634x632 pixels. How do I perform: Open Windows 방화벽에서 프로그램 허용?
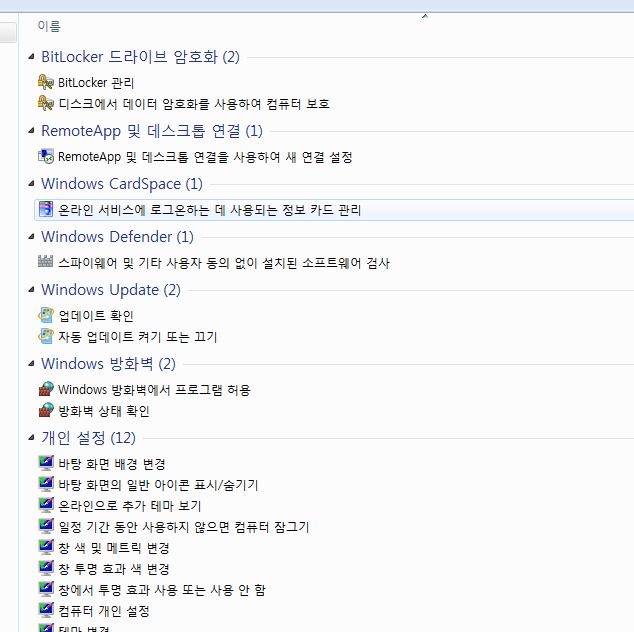(x=154, y=389)
